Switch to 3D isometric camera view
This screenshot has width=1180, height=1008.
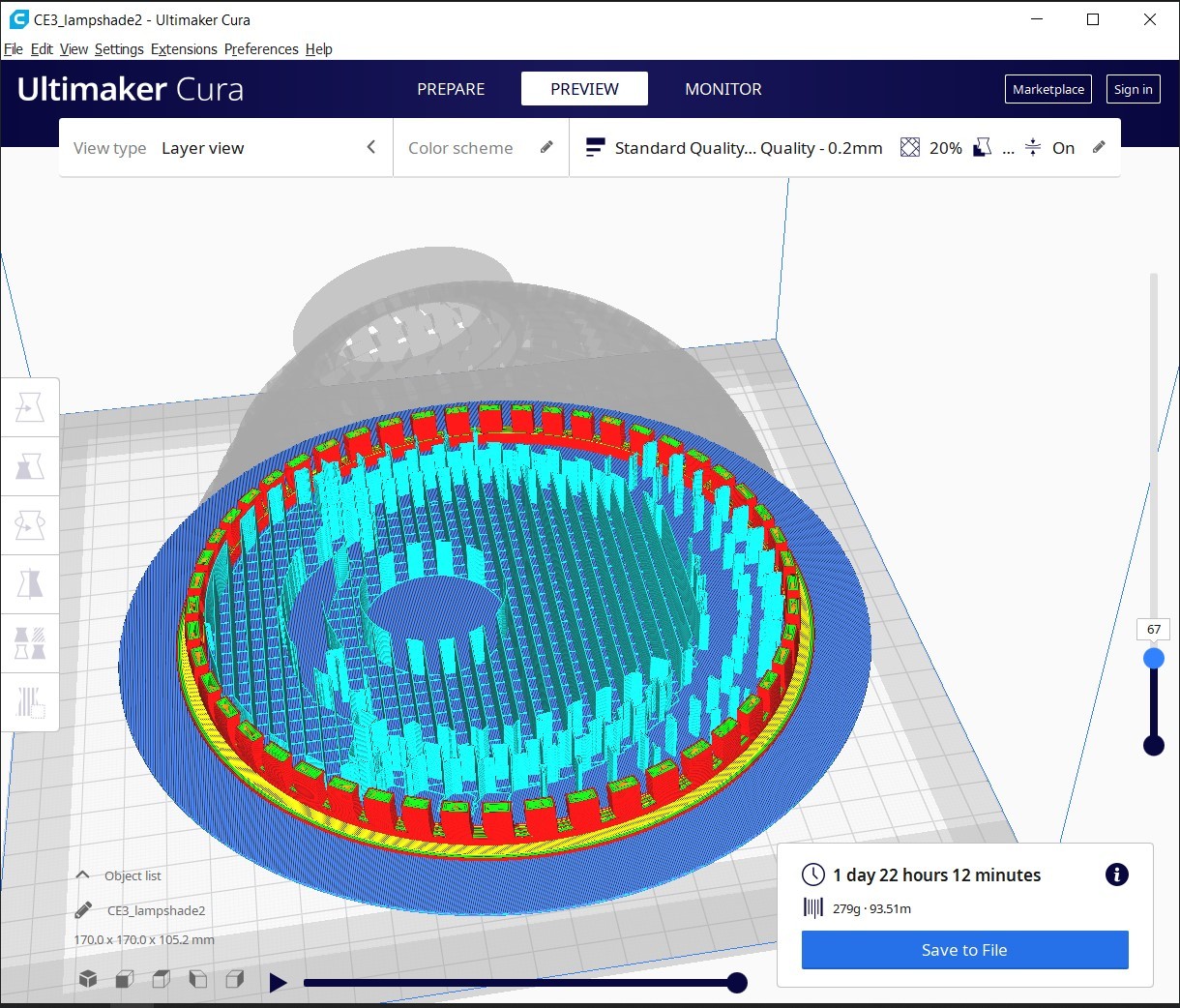pos(88,979)
